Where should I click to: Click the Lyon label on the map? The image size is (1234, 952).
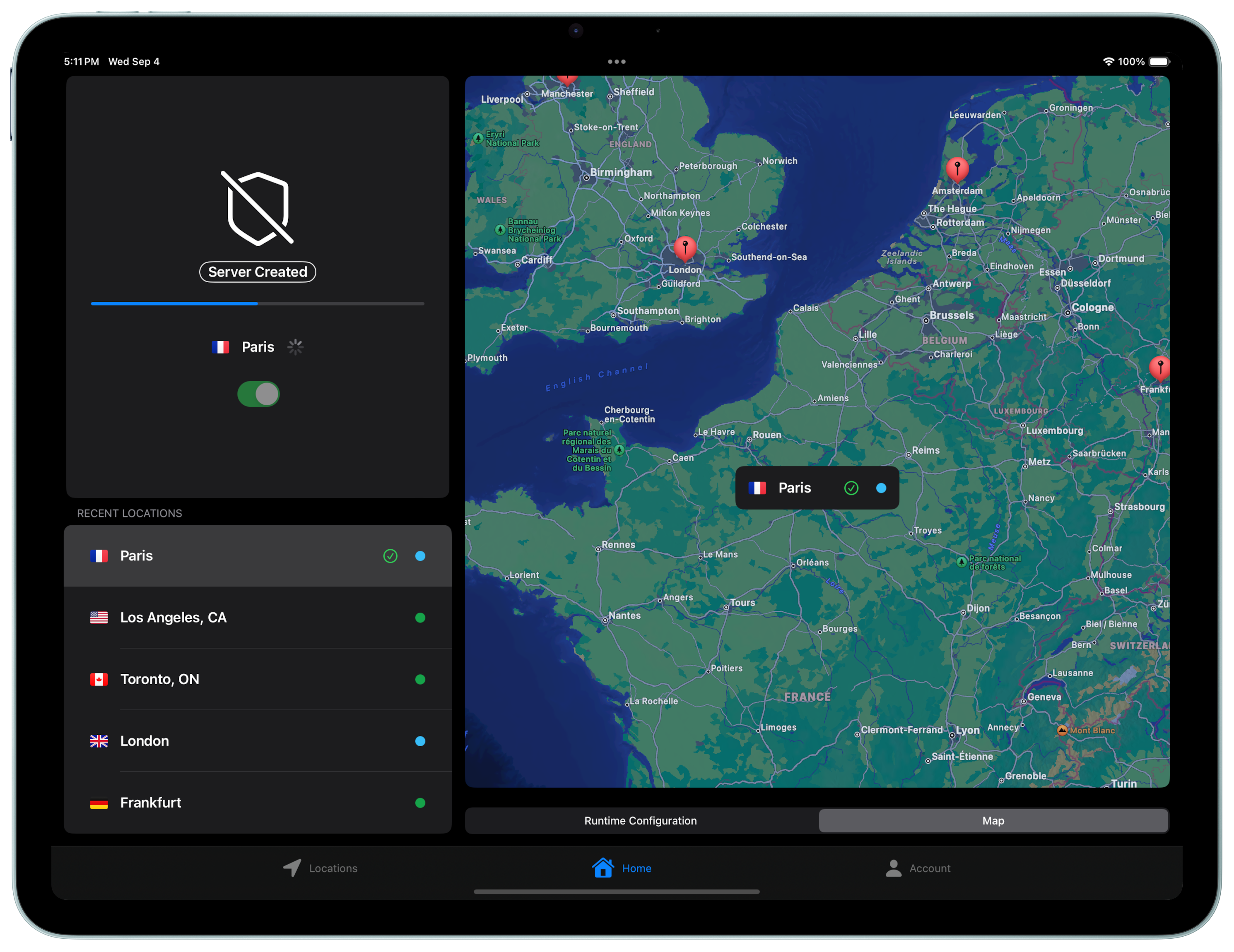967,730
